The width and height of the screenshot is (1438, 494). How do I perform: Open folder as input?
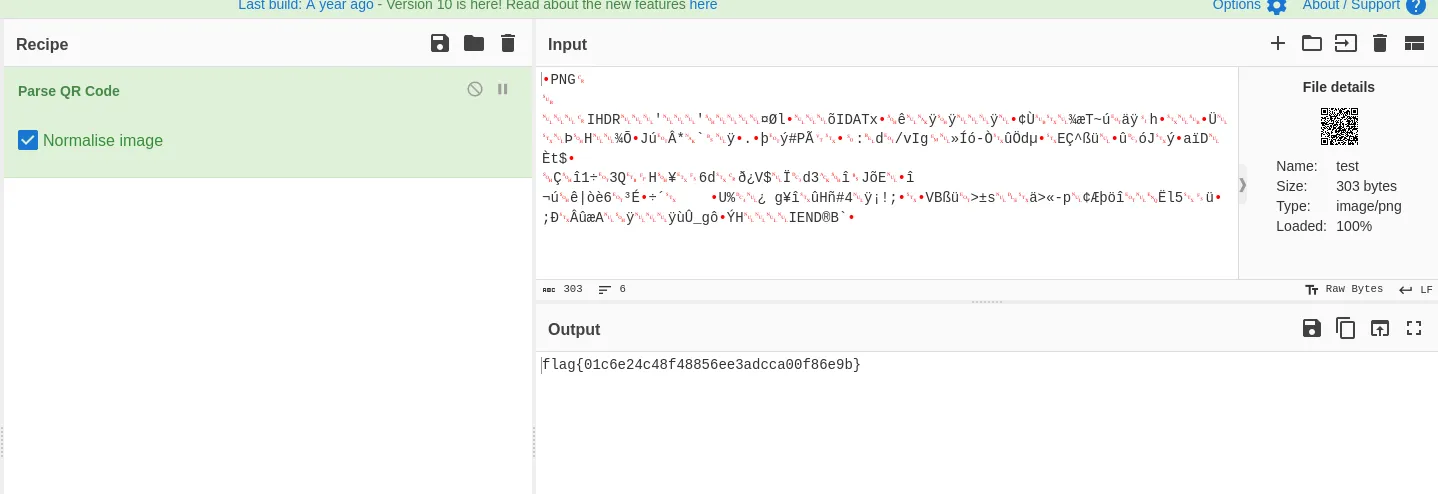click(x=1311, y=43)
